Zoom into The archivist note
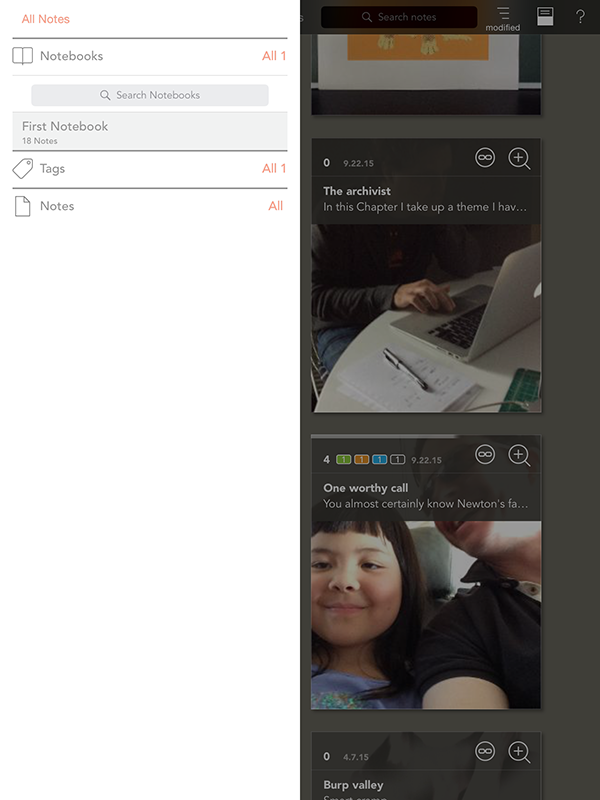The height and width of the screenshot is (800, 600). pos(519,158)
